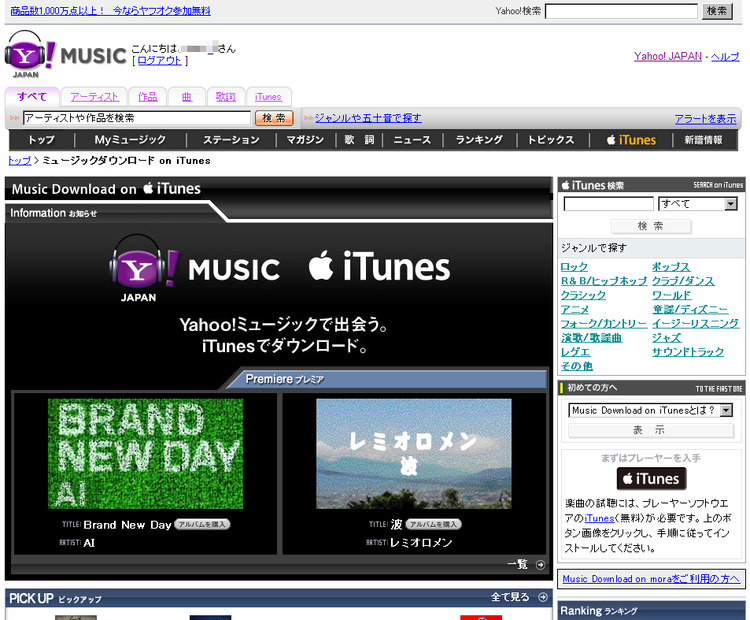Screen dimensions: 750x620
Task: Open ステーション in the navigation bar
Action: pos(231,140)
